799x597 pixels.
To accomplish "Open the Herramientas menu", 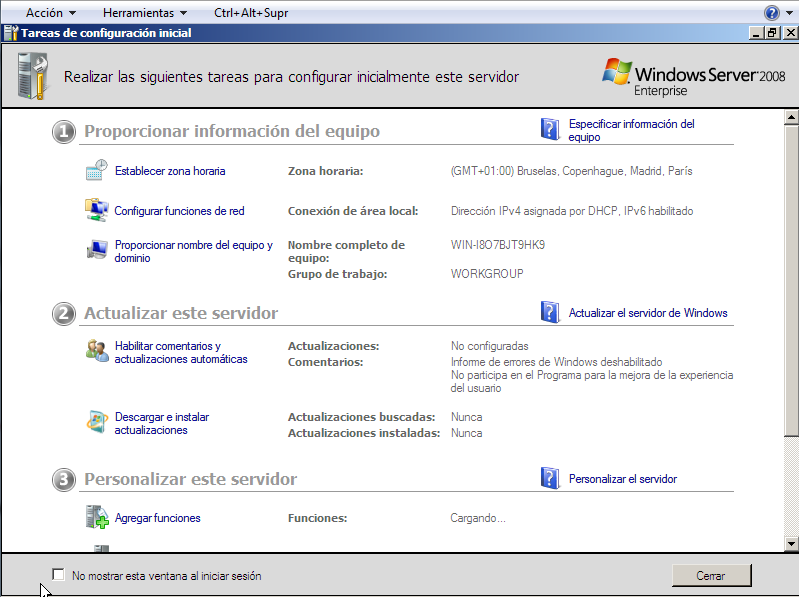I will point(145,13).
